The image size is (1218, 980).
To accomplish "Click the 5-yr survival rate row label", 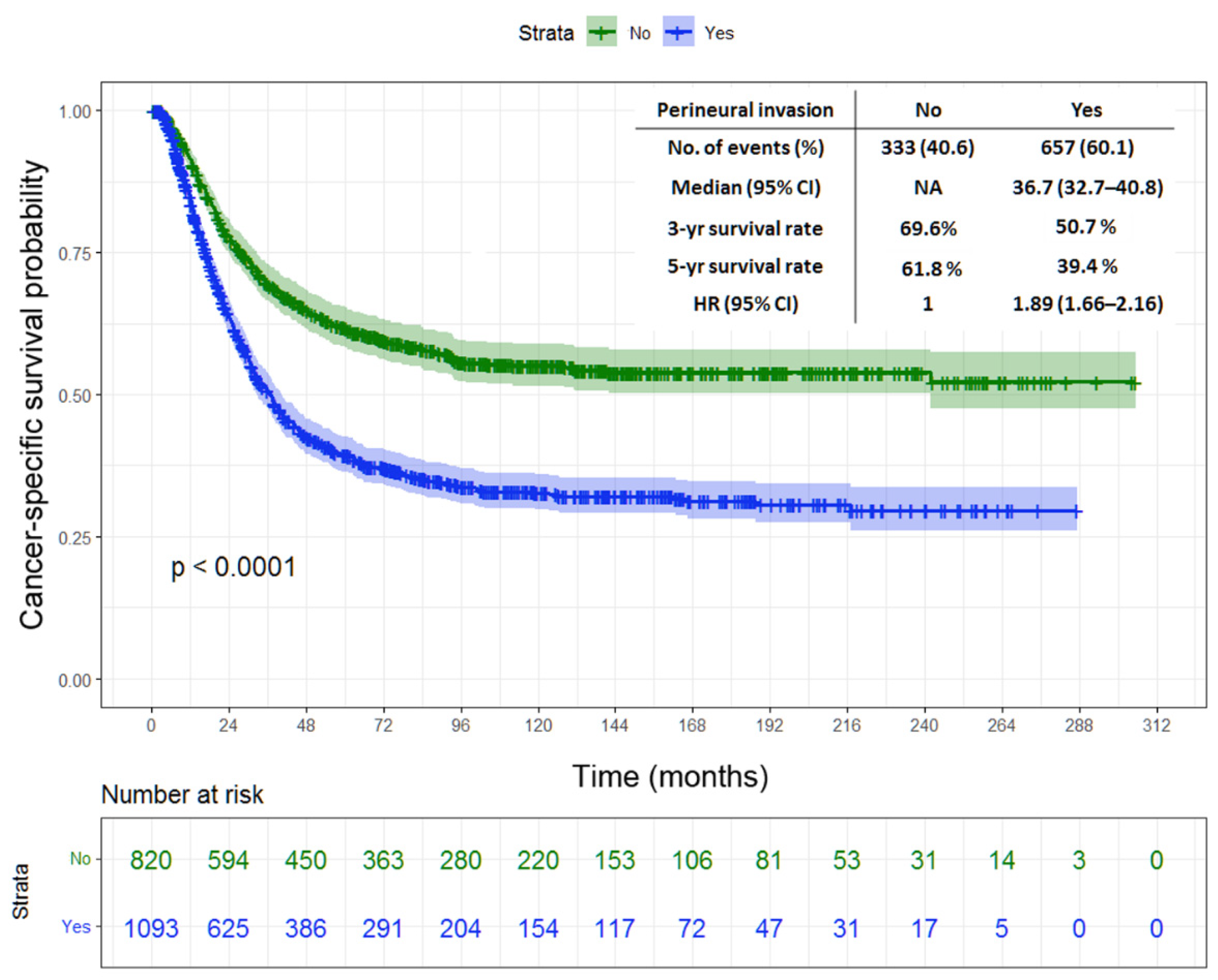I will [745, 266].
